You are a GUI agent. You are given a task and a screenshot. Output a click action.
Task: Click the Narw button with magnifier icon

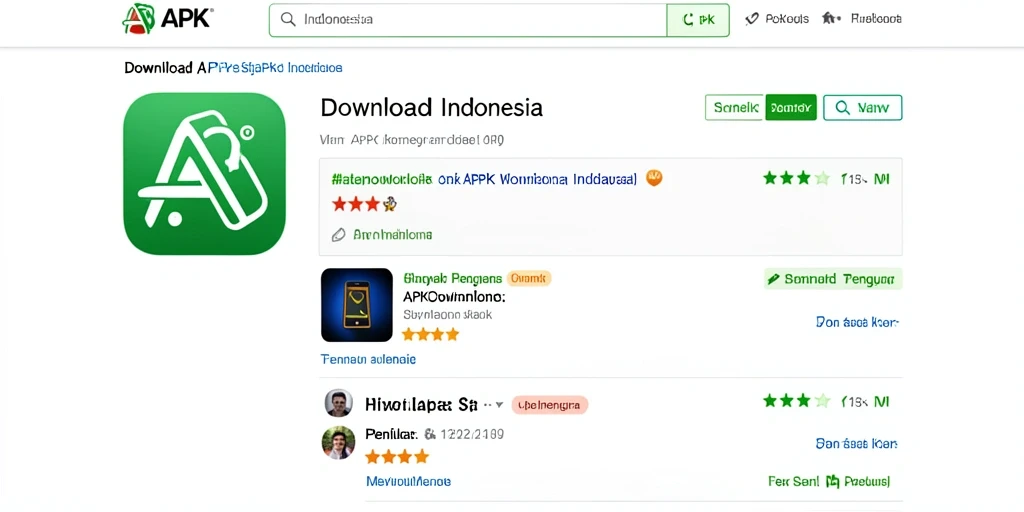tap(863, 108)
